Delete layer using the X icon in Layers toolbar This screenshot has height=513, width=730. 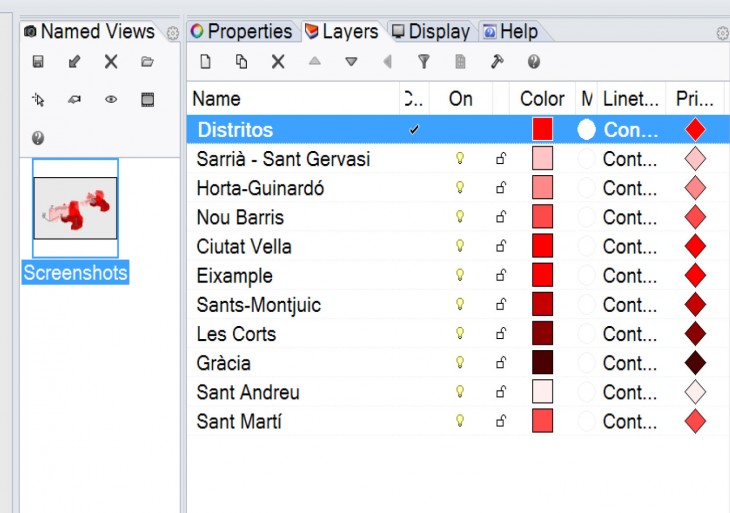click(x=278, y=62)
